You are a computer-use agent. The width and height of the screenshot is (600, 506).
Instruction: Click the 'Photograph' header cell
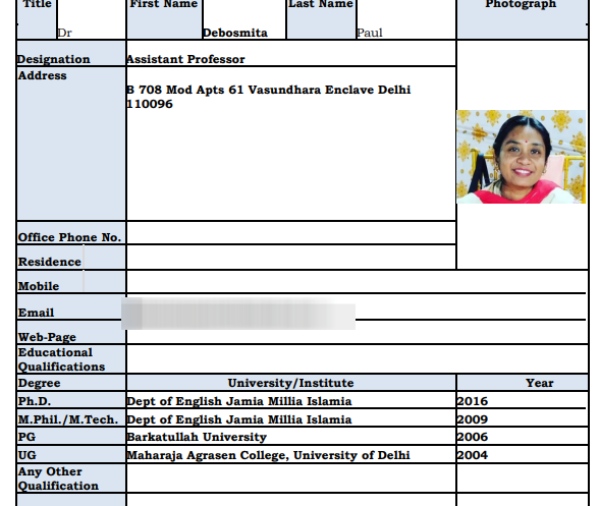coord(522,19)
